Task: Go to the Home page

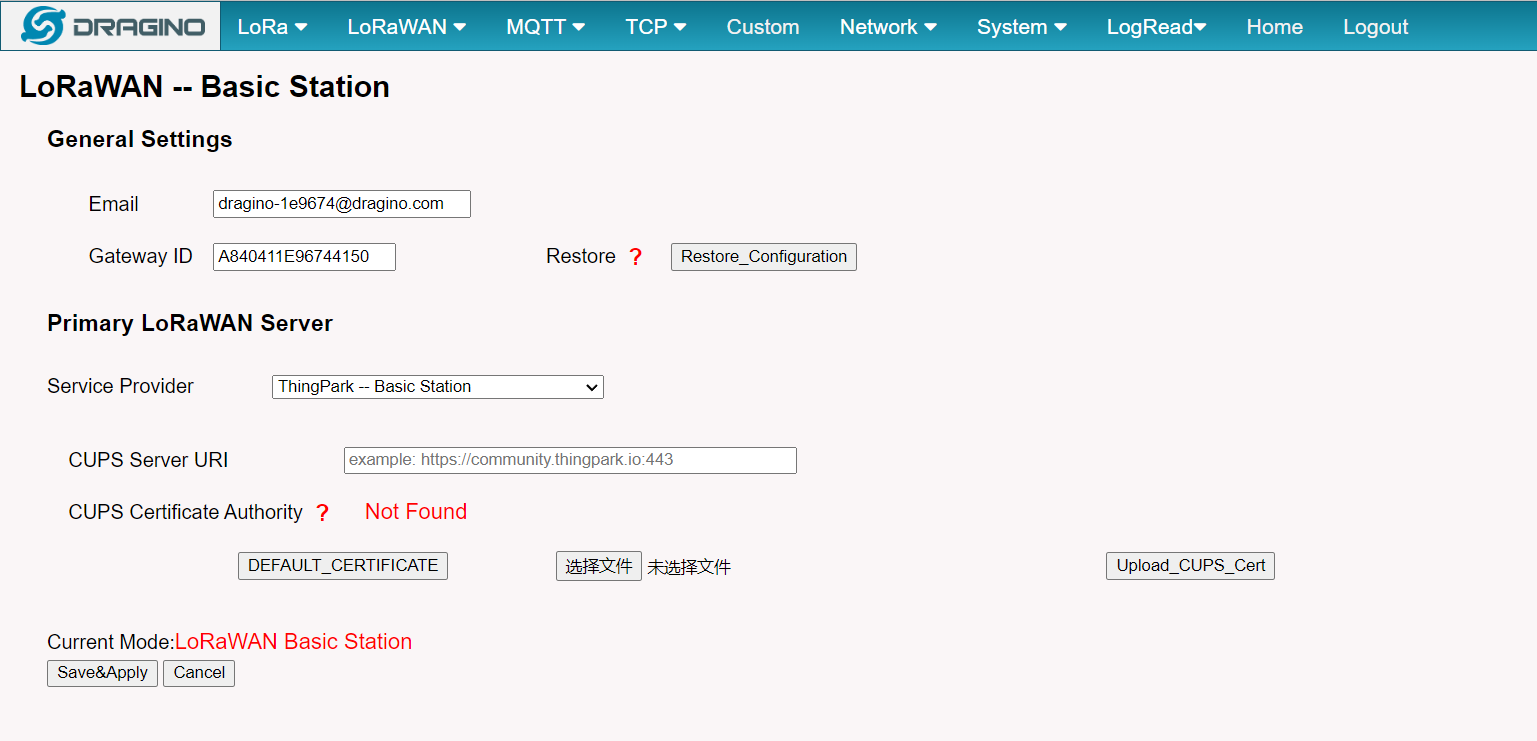Action: 1274,27
